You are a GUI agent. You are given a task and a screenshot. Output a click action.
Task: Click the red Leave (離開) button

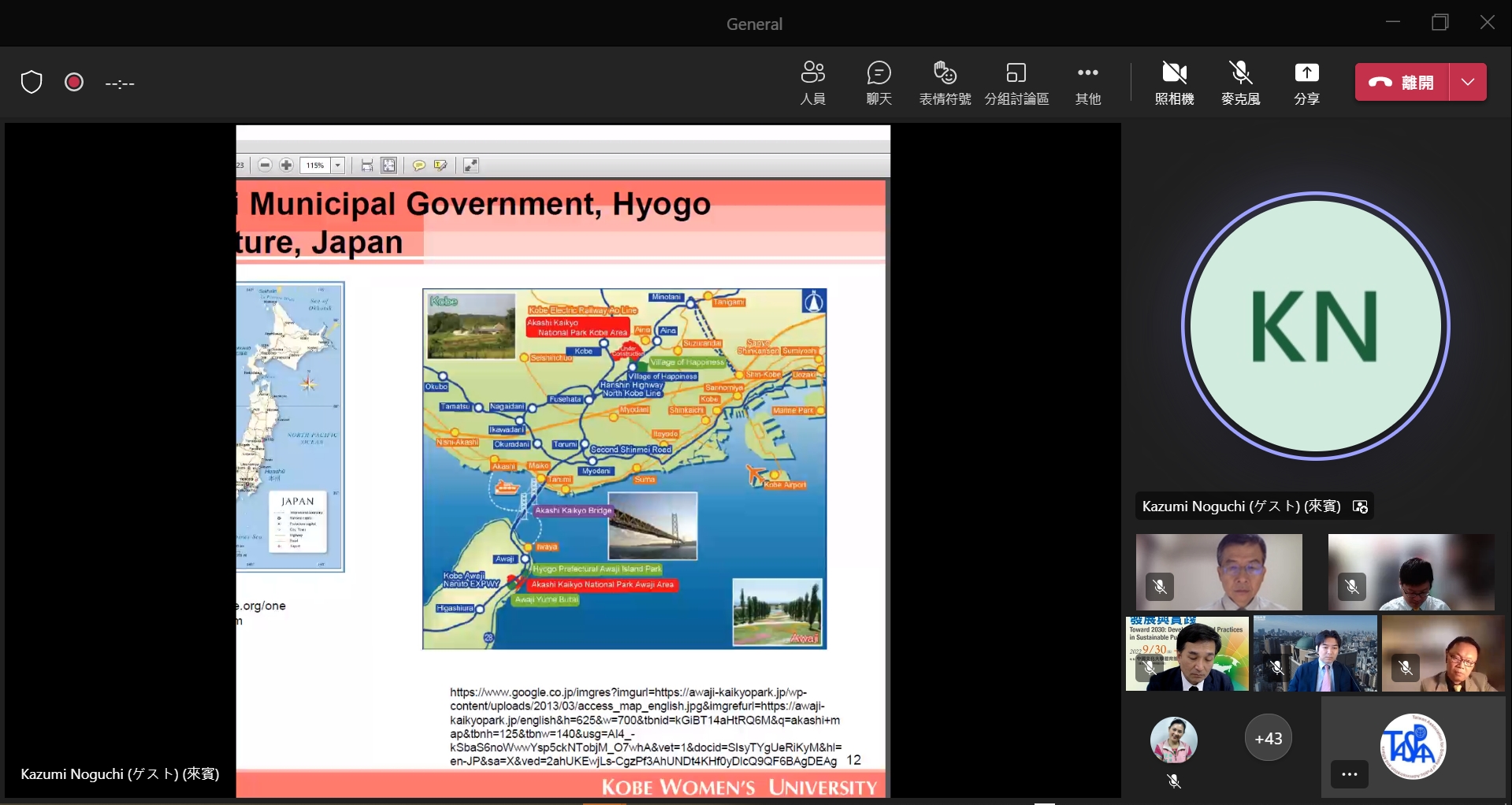coord(1402,83)
